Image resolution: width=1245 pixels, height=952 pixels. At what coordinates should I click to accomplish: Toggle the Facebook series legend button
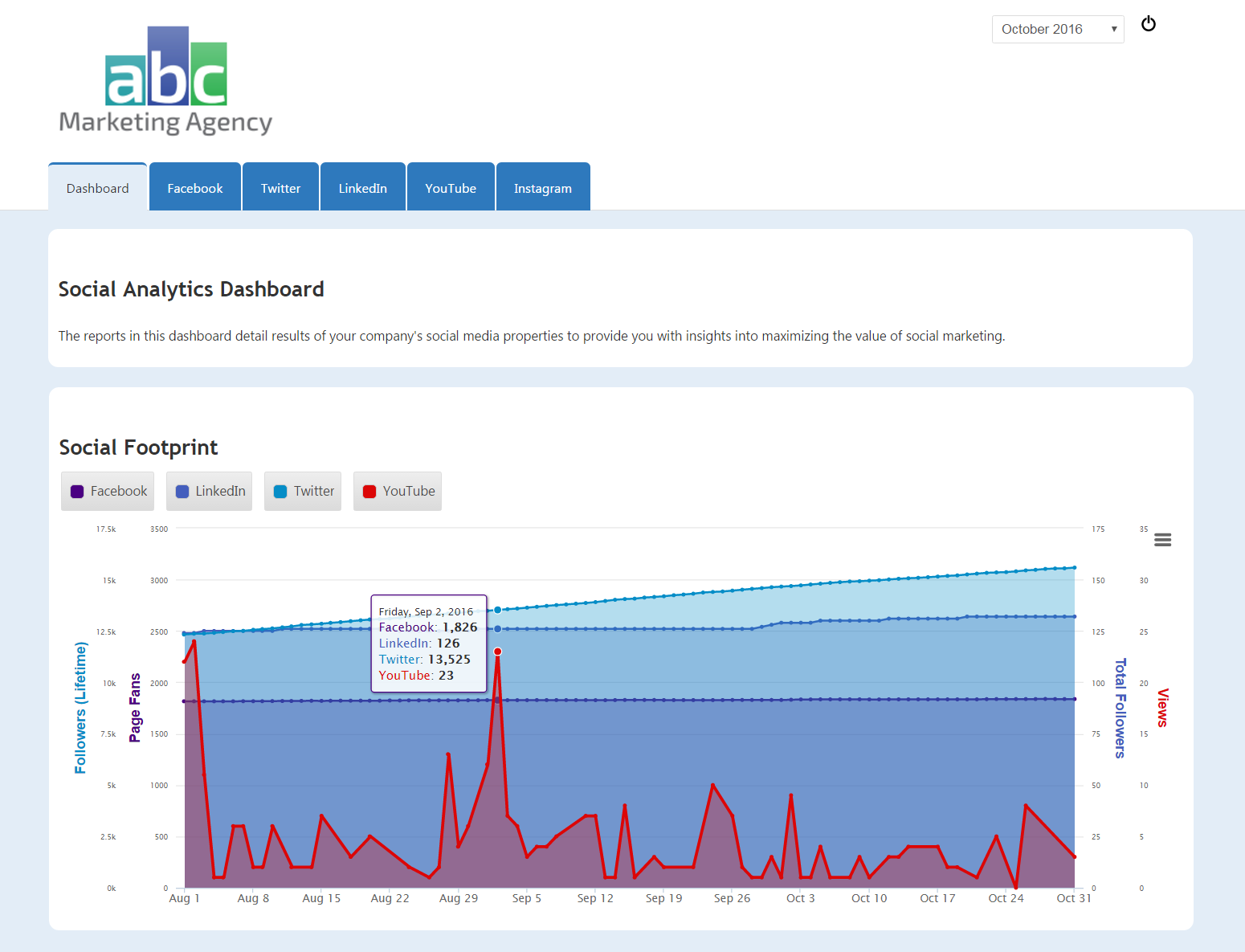click(109, 491)
